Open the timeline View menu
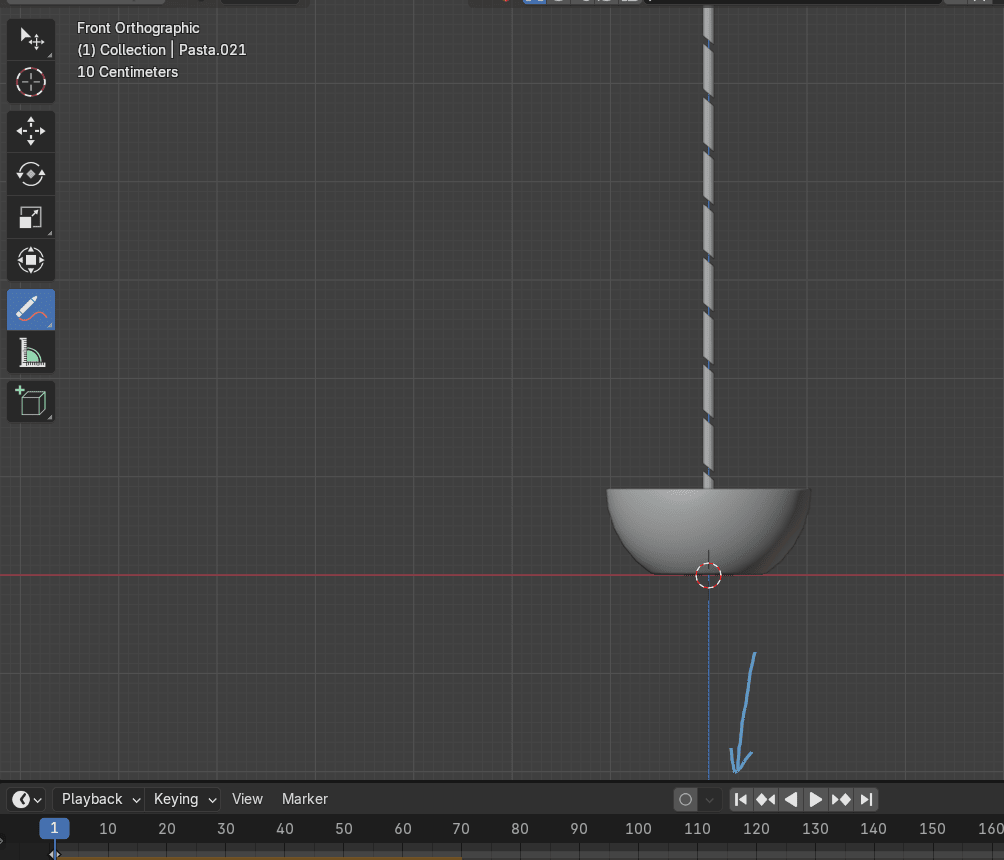Screen dimensions: 1004x860 (247, 799)
